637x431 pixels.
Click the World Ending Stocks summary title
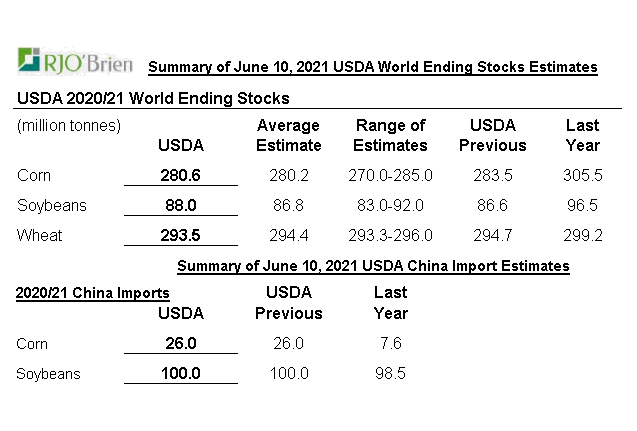coord(372,68)
